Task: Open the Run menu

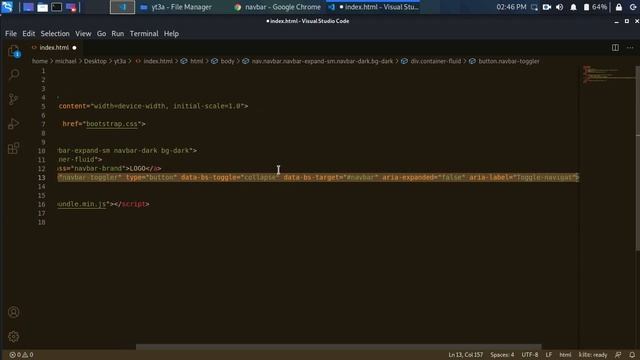Action: pos(118,33)
